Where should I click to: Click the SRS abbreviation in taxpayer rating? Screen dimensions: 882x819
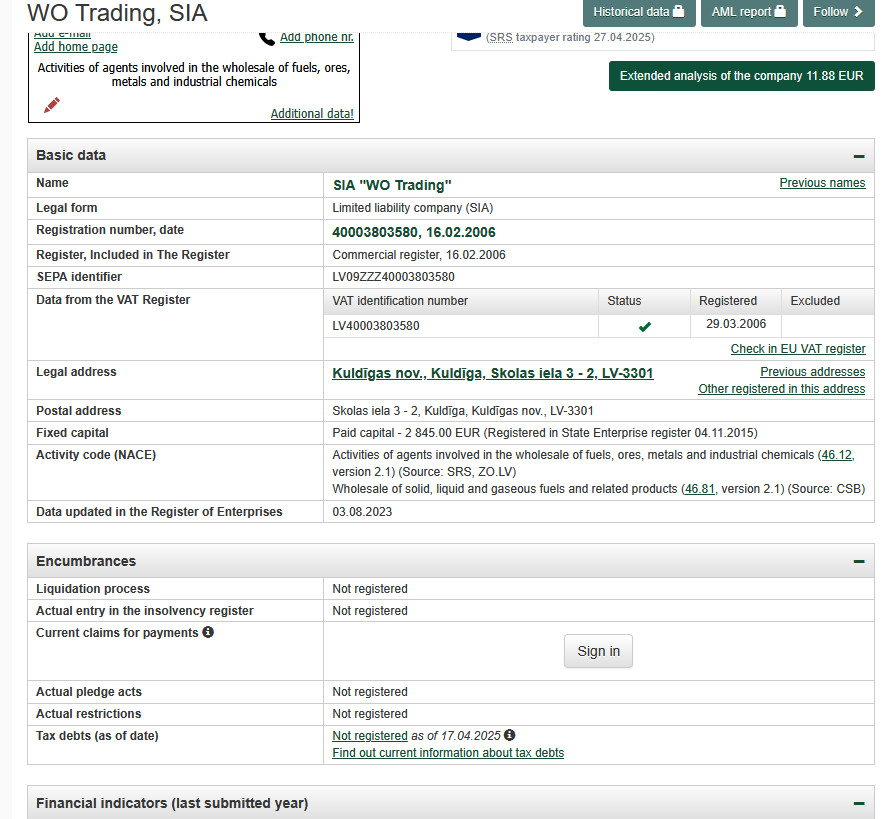click(x=501, y=38)
